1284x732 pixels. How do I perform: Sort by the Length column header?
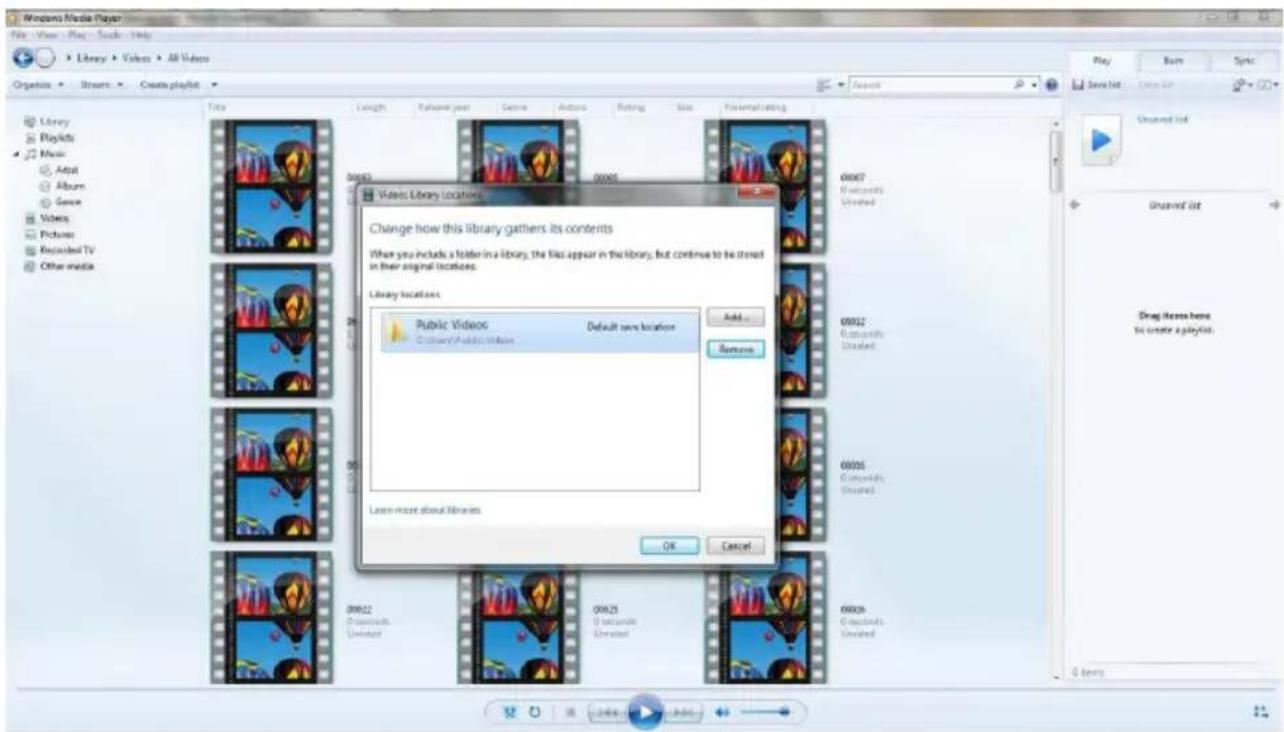[x=370, y=106]
